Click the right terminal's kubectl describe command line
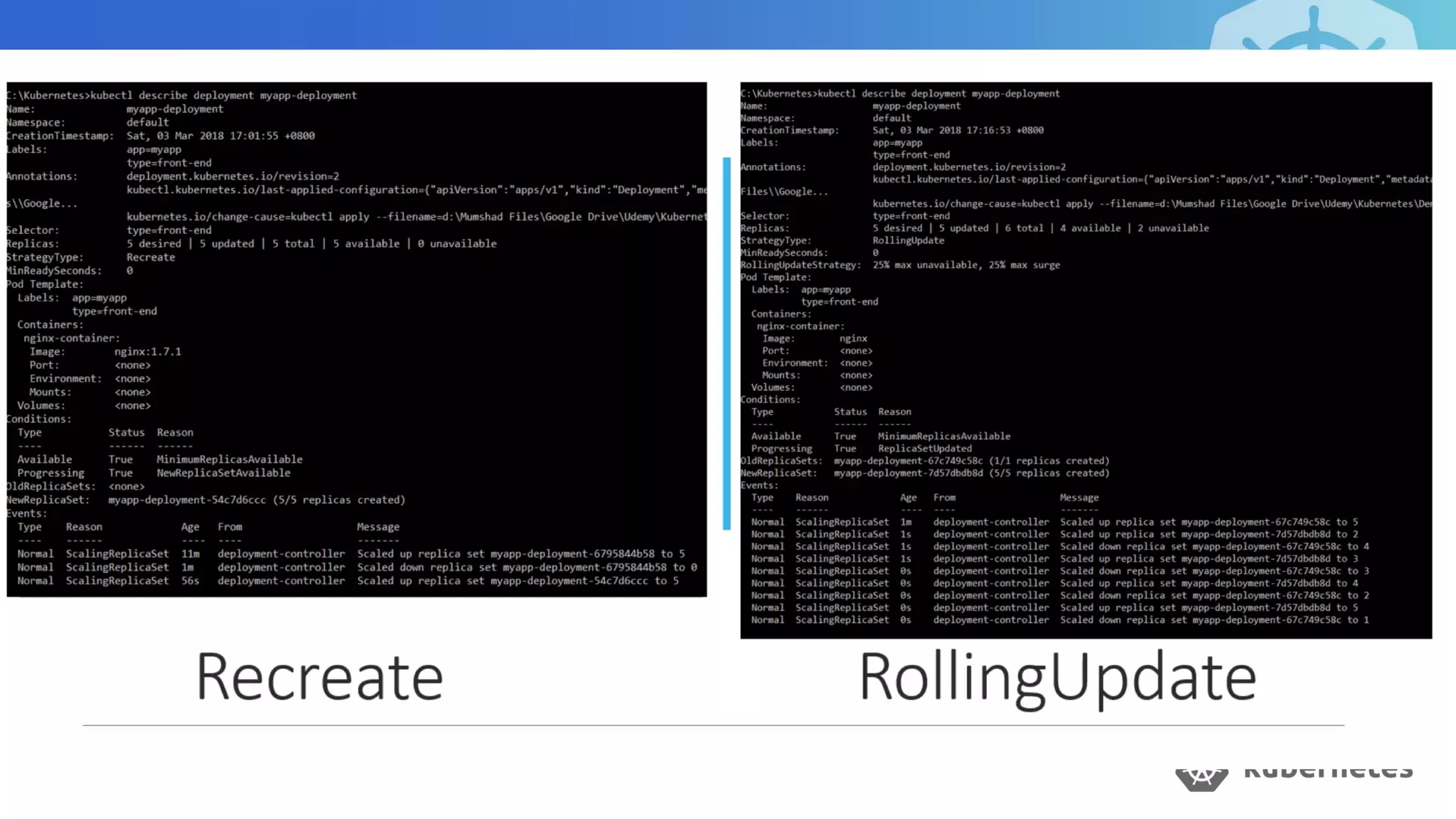The height and width of the screenshot is (819, 1456). point(900,94)
